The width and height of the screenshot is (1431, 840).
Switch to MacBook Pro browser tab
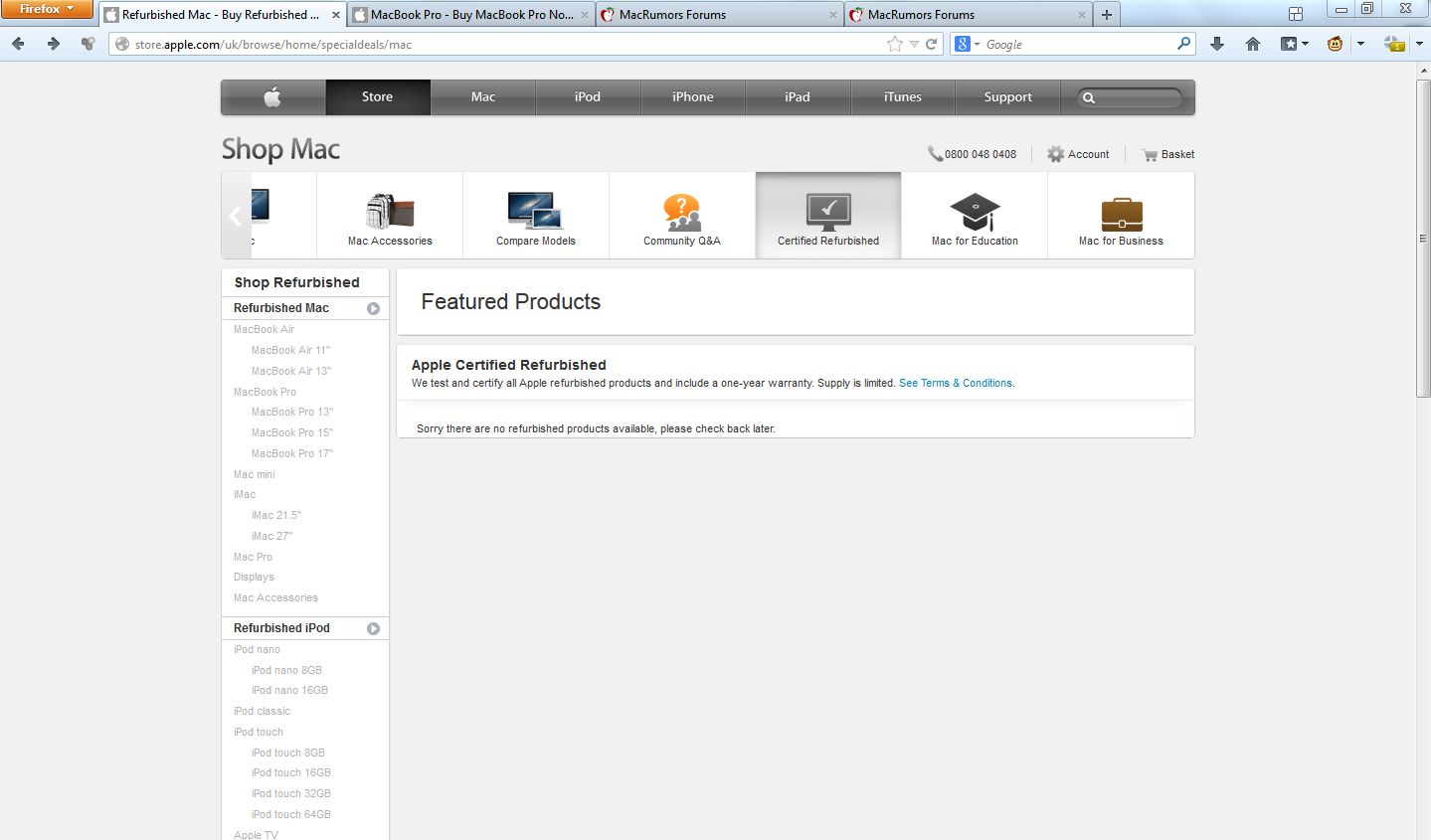pos(471,15)
